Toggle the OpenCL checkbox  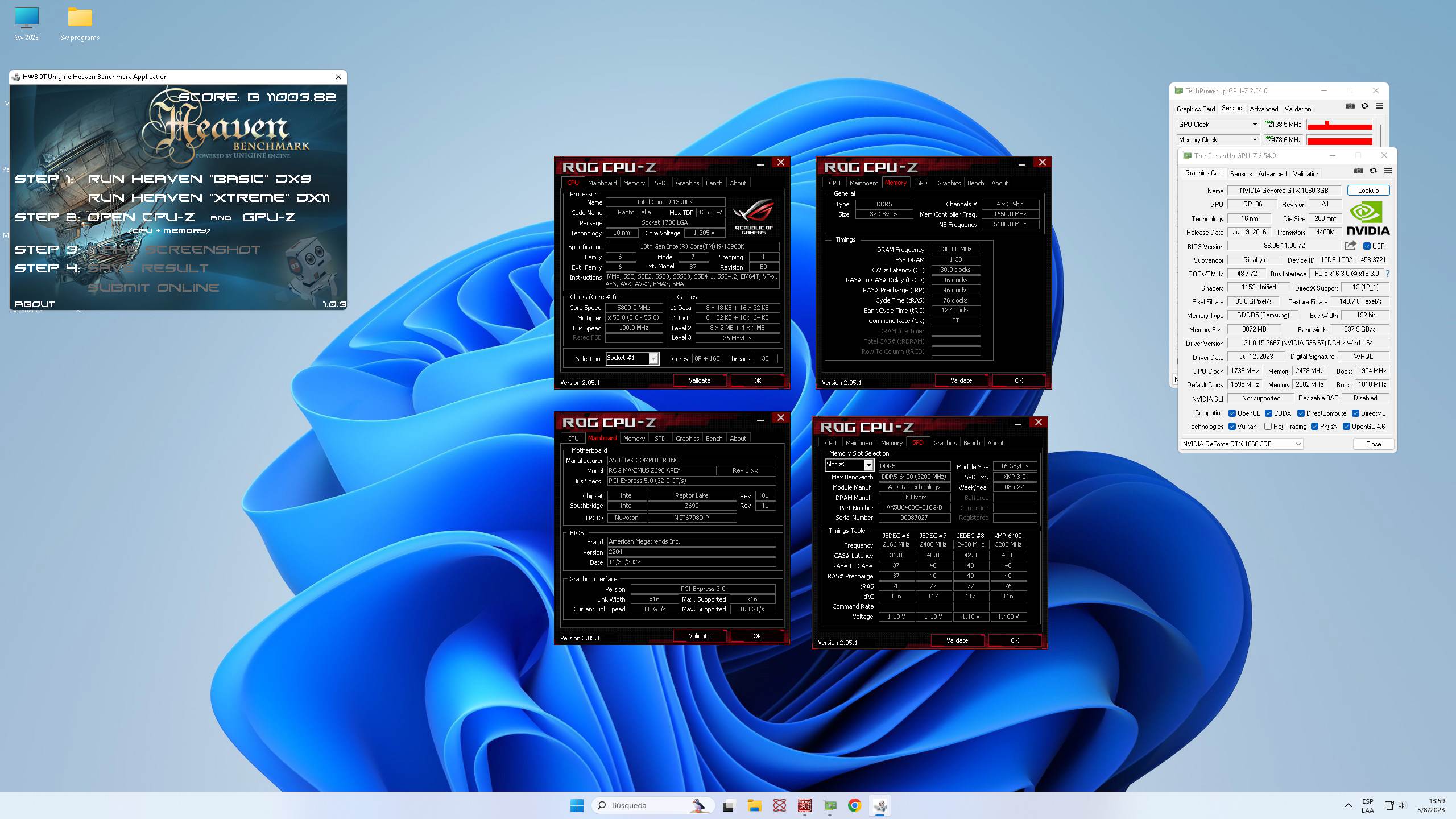point(1232,413)
